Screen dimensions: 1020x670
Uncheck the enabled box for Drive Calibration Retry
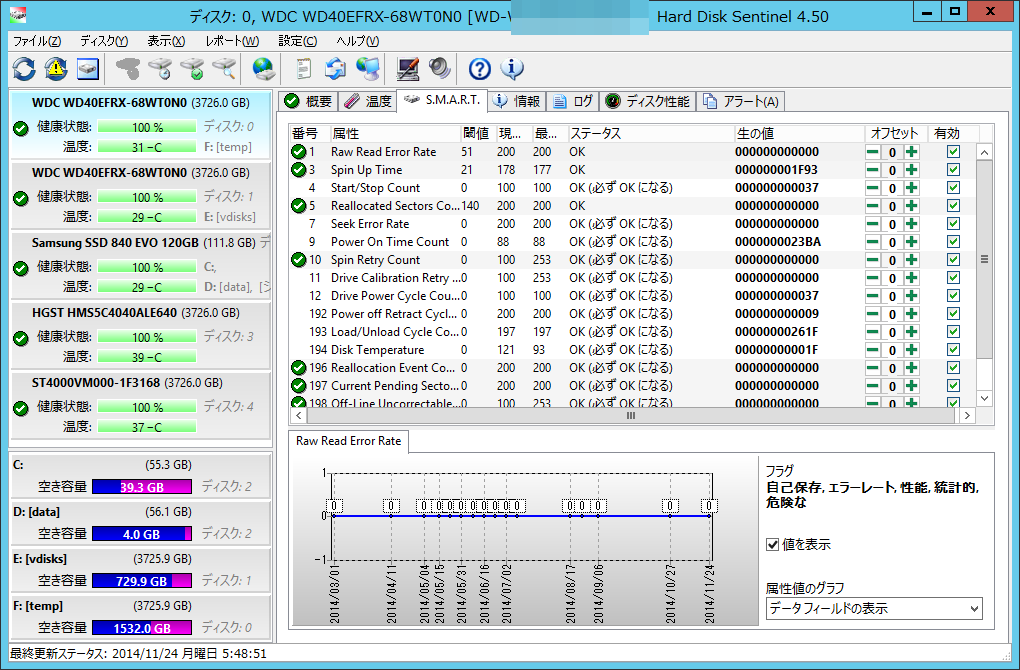point(953,278)
